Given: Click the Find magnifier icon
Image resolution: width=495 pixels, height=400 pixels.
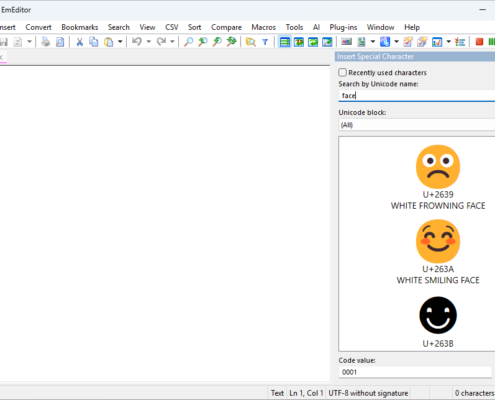Looking at the screenshot, I should (188, 42).
